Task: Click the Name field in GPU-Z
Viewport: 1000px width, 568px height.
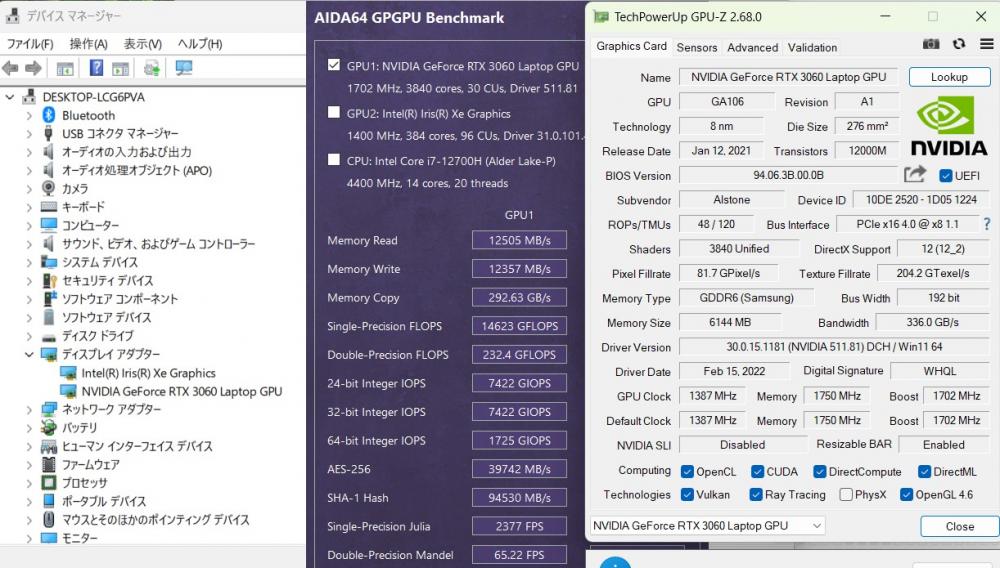Action: 788,76
